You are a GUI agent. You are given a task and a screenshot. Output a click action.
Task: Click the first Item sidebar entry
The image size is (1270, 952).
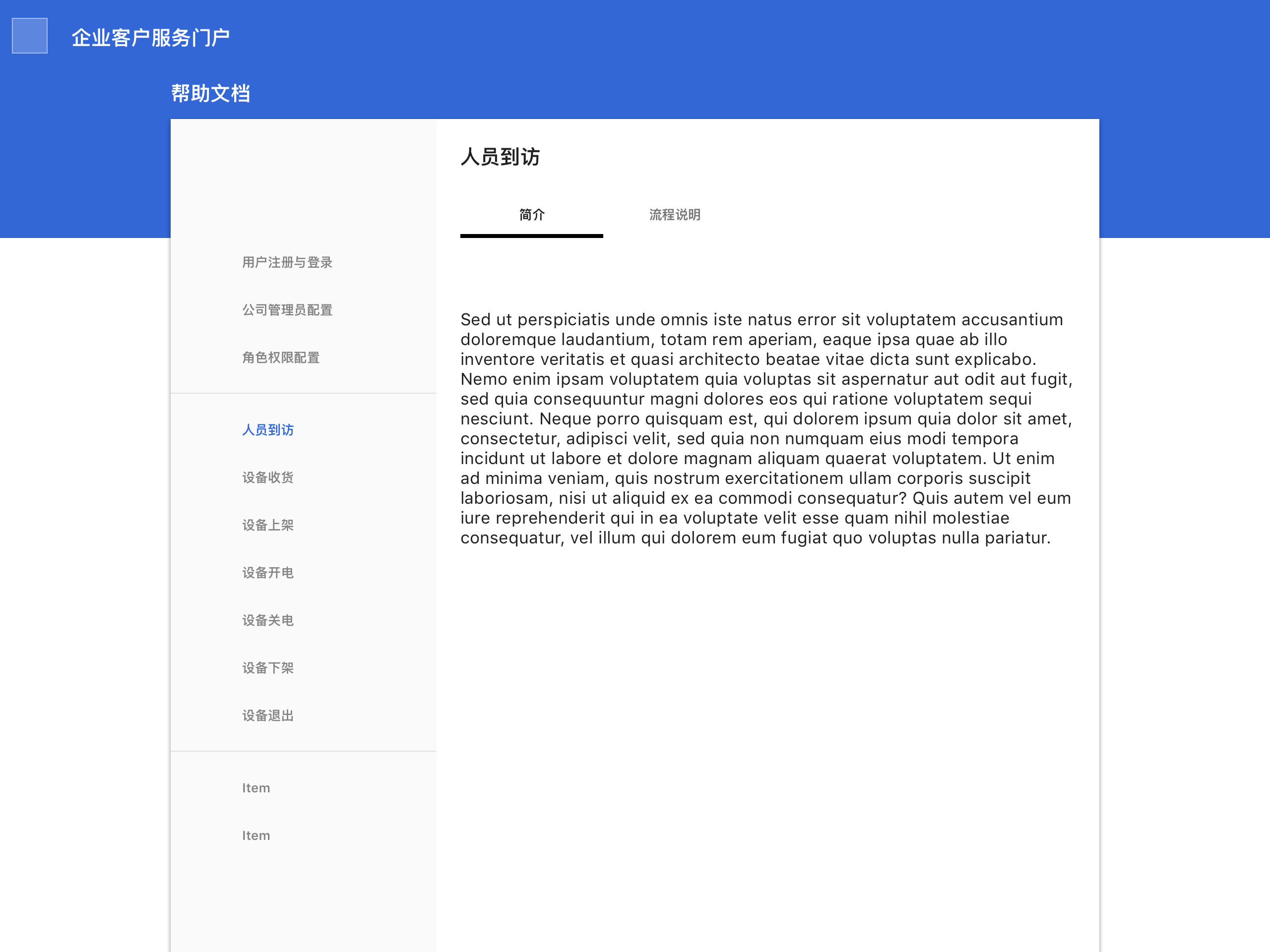(256, 788)
